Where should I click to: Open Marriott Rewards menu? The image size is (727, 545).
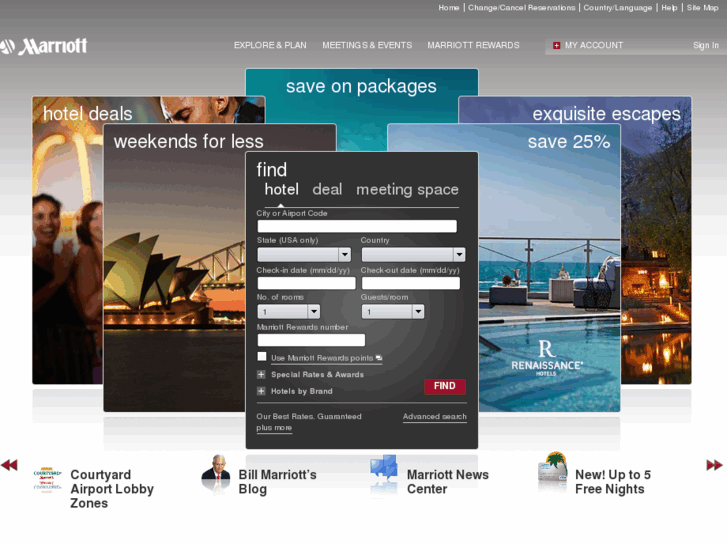[473, 45]
